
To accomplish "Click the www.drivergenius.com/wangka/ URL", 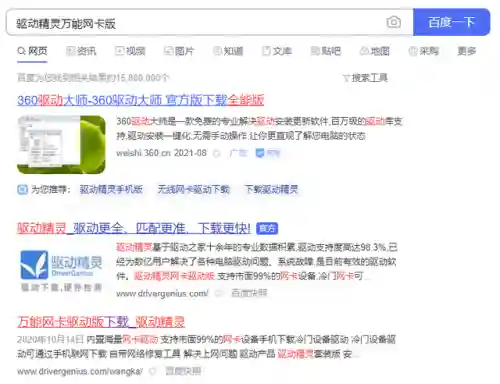I will 80,371.
